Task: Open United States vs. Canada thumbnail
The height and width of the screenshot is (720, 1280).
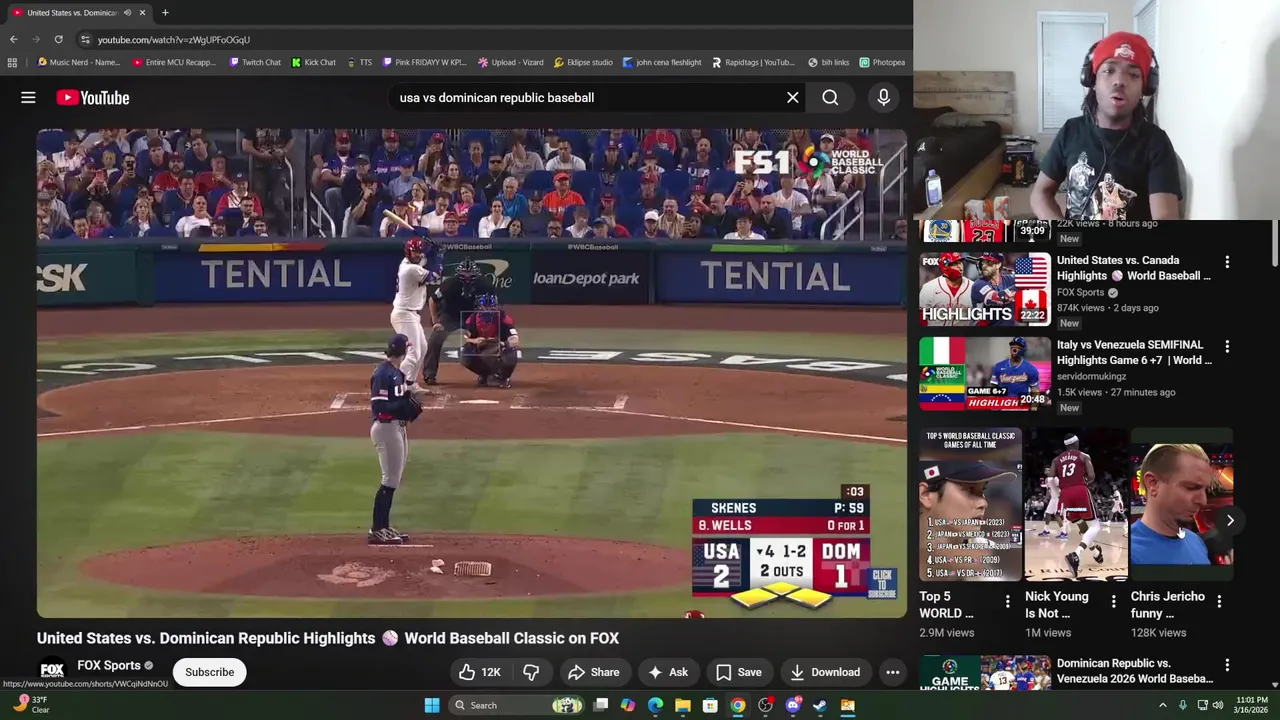Action: [985, 288]
